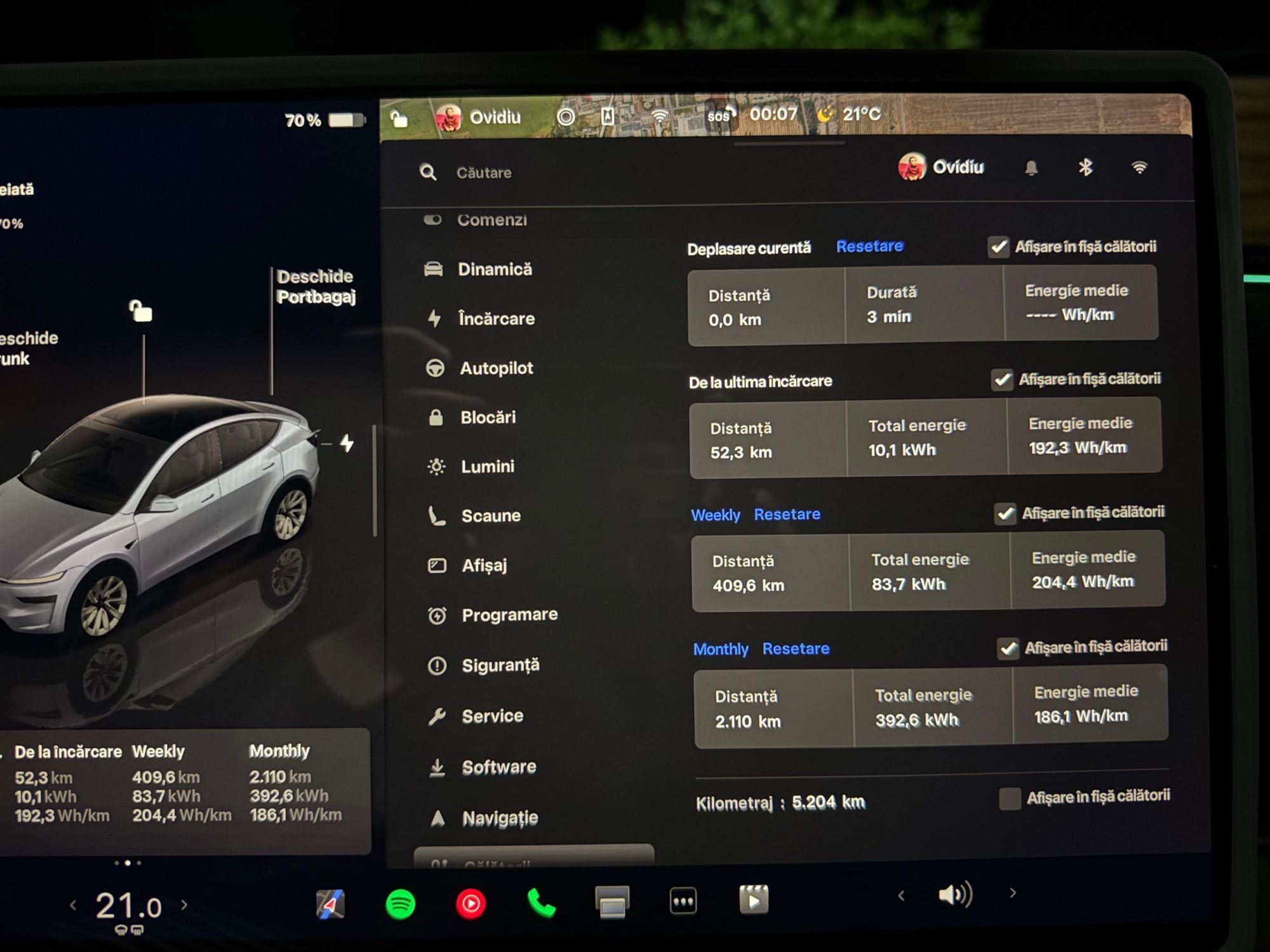Mute using the volume speaker icon

tap(954, 895)
